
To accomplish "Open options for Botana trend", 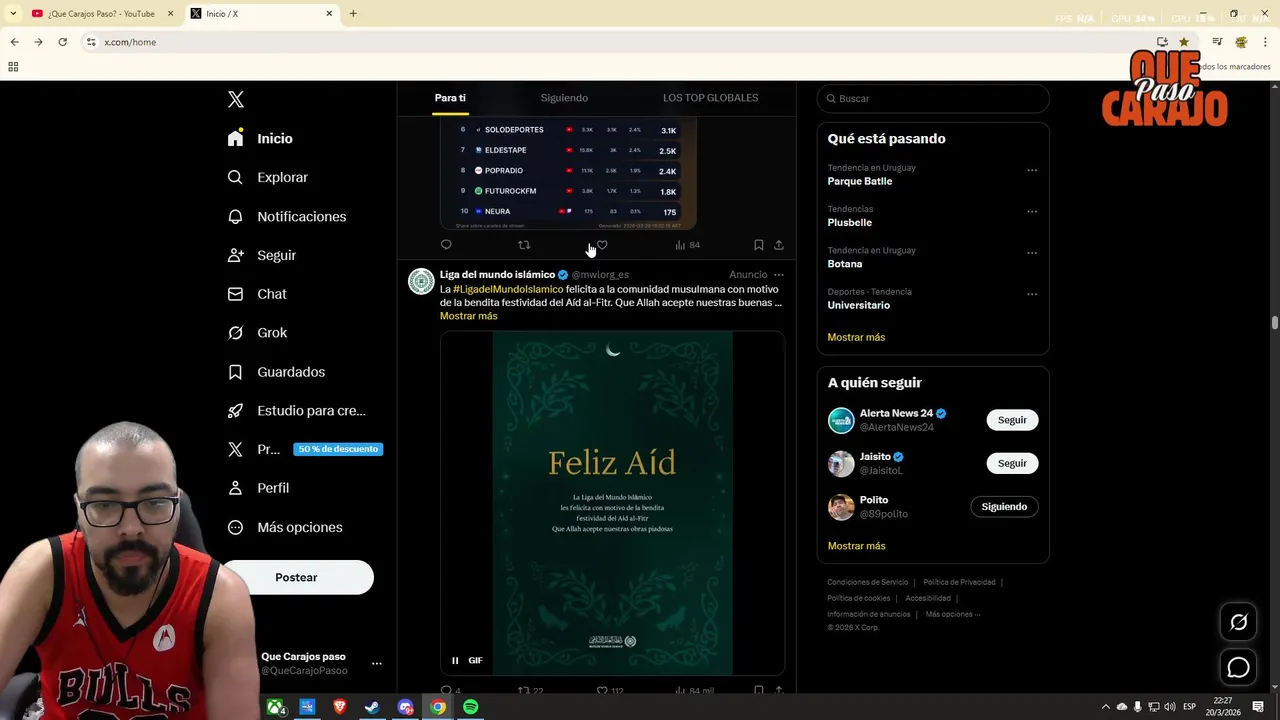I will point(1032,253).
